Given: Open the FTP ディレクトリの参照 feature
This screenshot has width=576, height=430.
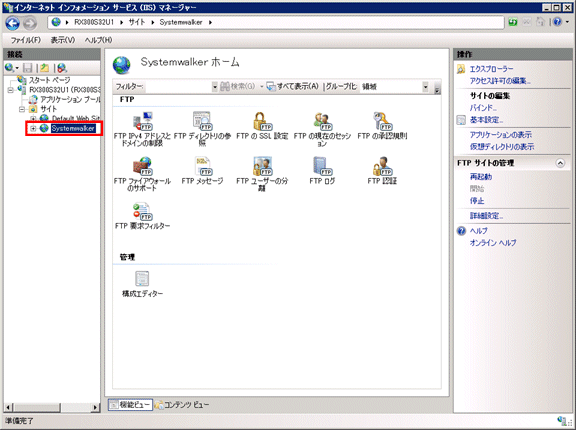Looking at the screenshot, I should [x=202, y=129].
